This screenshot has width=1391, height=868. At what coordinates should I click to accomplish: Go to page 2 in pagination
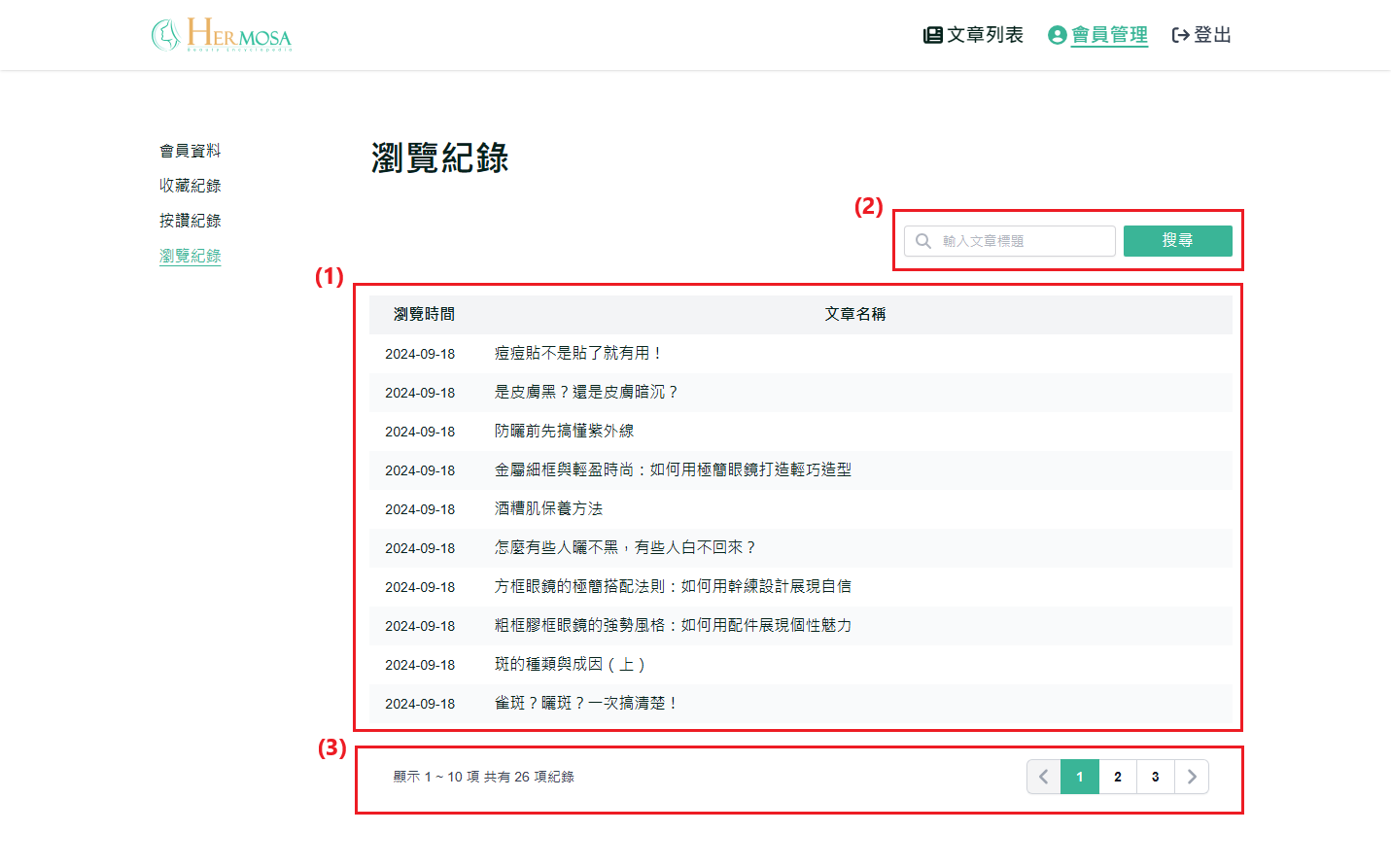1118,777
